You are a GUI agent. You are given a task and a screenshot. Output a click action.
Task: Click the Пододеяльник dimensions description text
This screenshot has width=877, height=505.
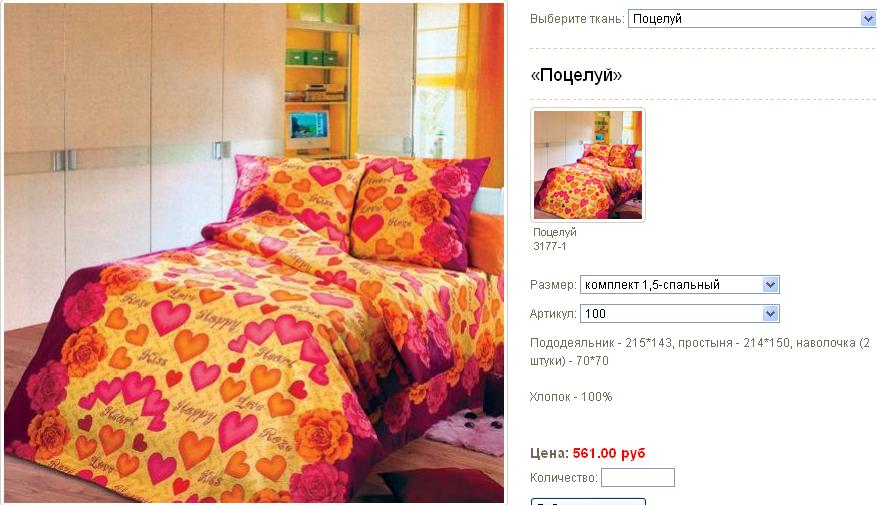coord(700,352)
